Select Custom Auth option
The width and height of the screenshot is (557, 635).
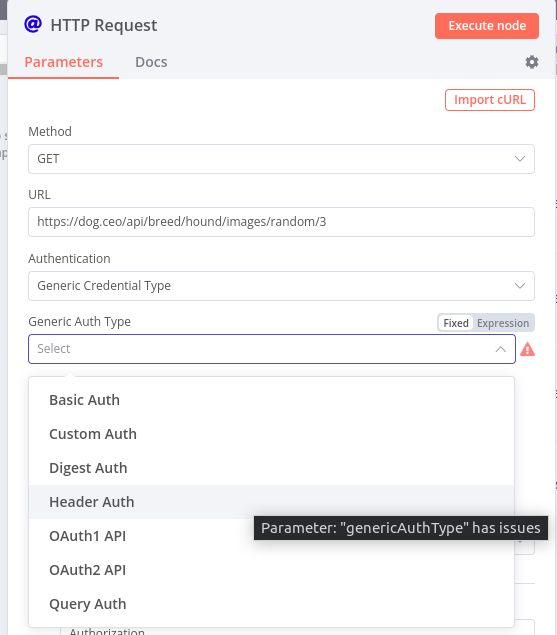pos(271,434)
